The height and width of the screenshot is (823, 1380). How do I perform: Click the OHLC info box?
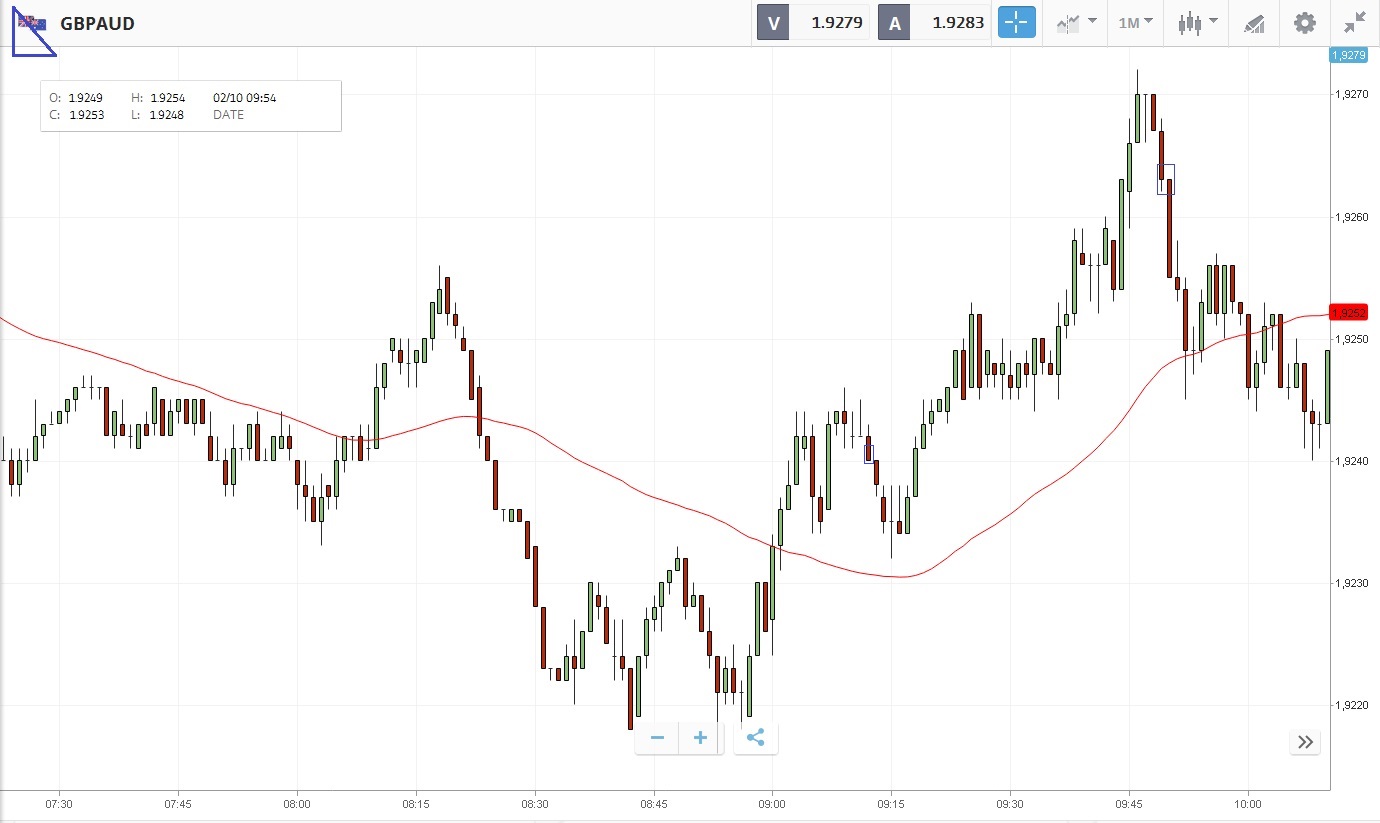[190, 106]
